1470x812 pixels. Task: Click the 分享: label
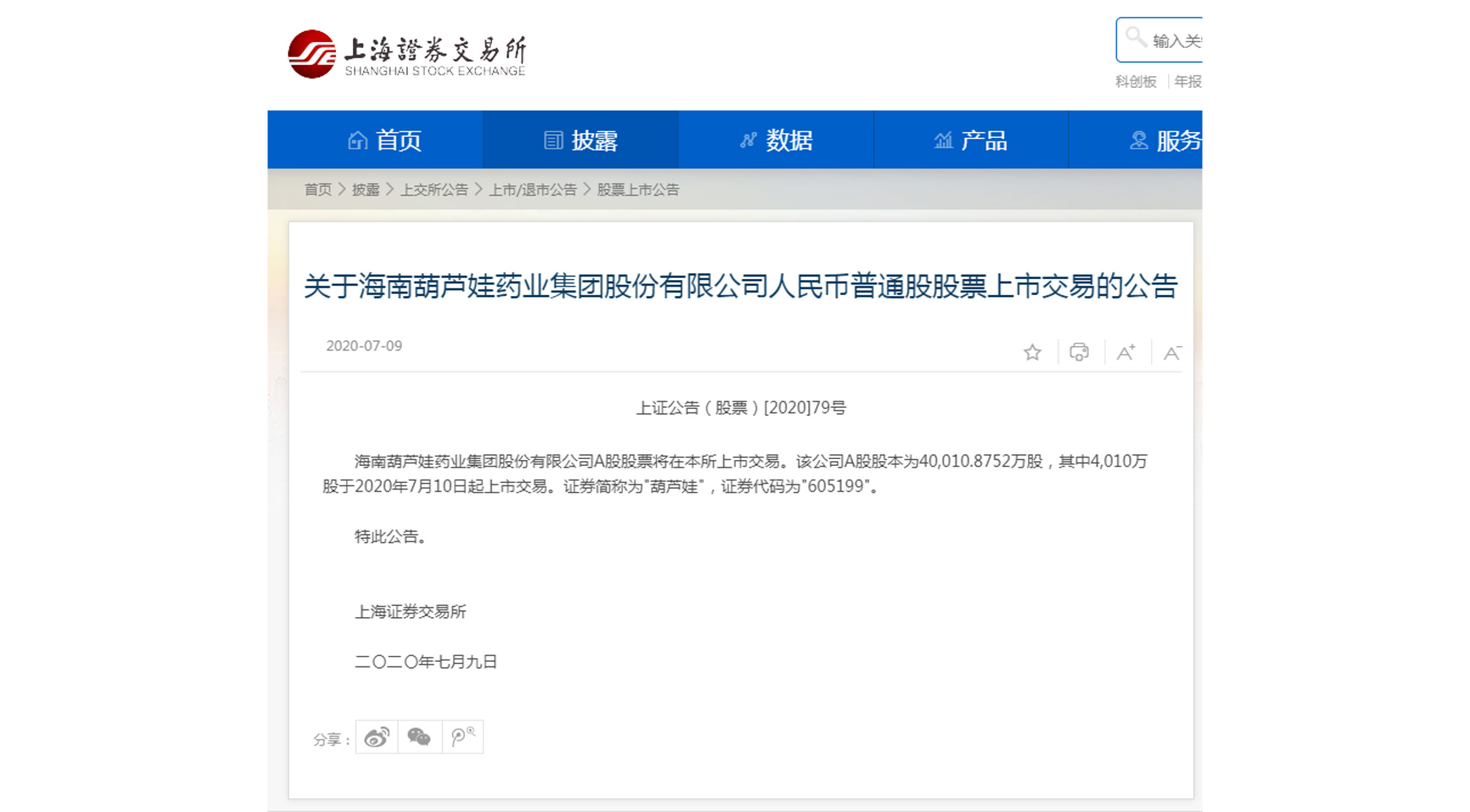click(332, 739)
